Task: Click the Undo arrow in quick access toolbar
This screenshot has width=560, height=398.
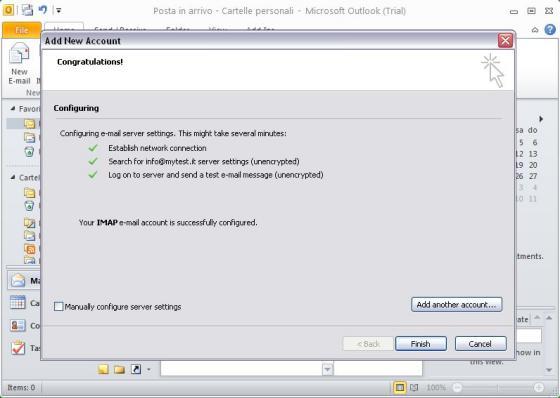Action: [43, 10]
